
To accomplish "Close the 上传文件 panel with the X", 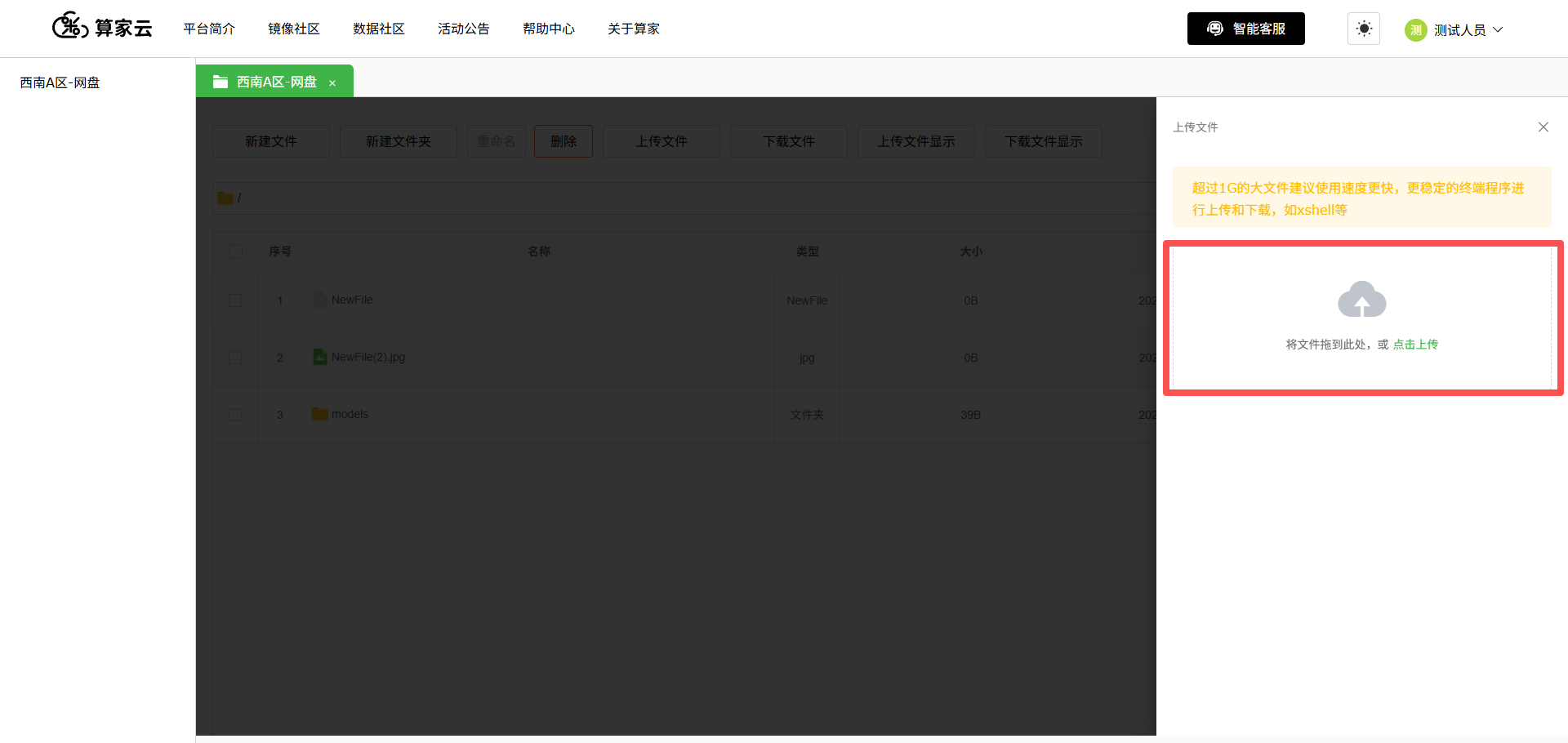I will pos(1543,127).
